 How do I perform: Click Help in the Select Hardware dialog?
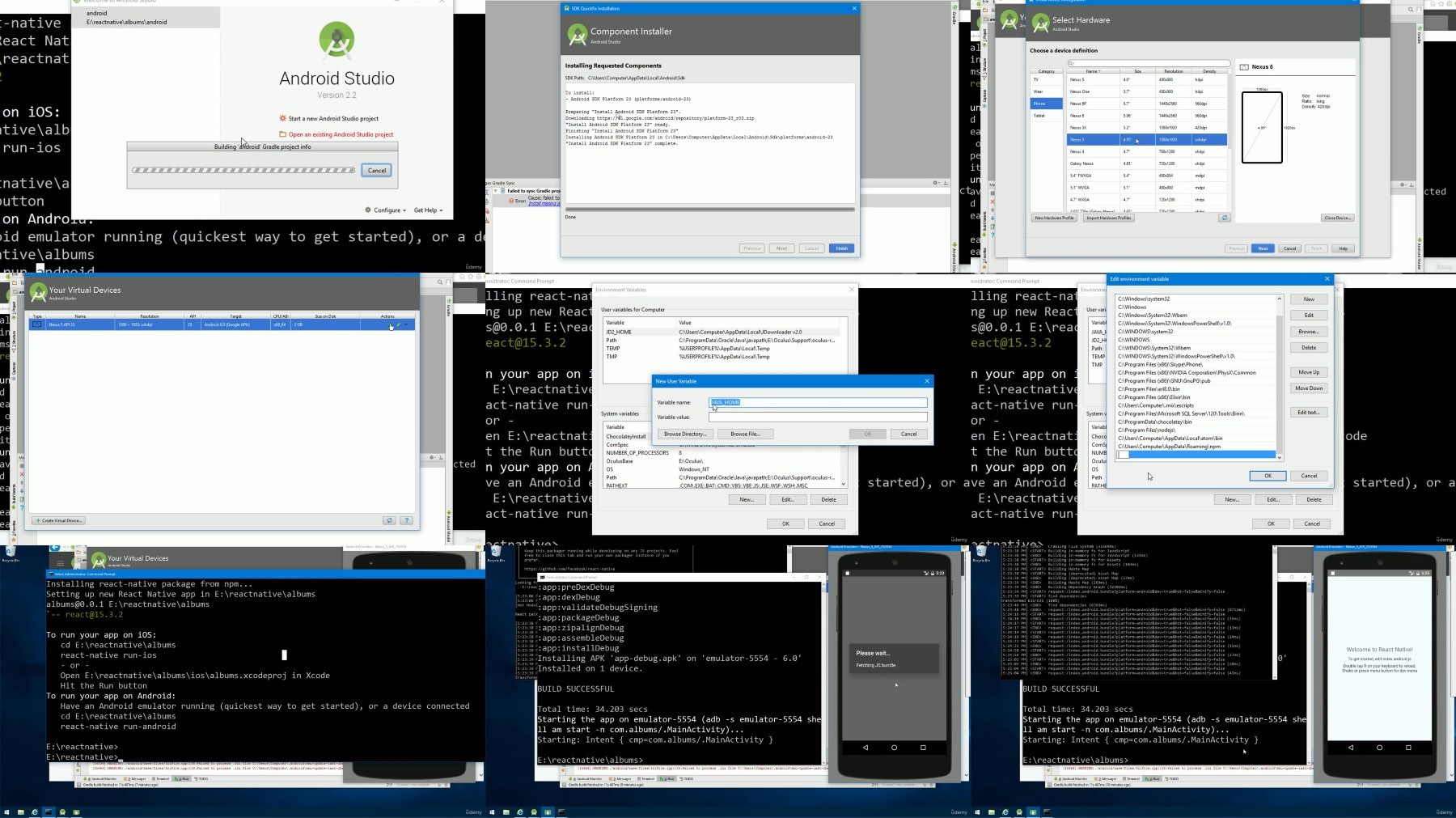coord(1343,248)
